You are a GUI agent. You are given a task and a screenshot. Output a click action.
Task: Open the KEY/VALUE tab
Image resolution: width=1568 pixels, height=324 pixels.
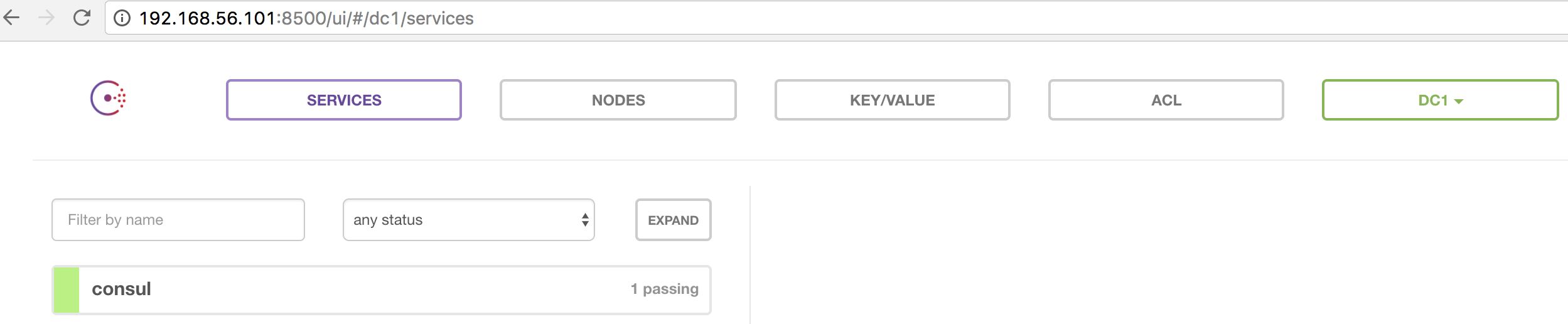tap(893, 100)
